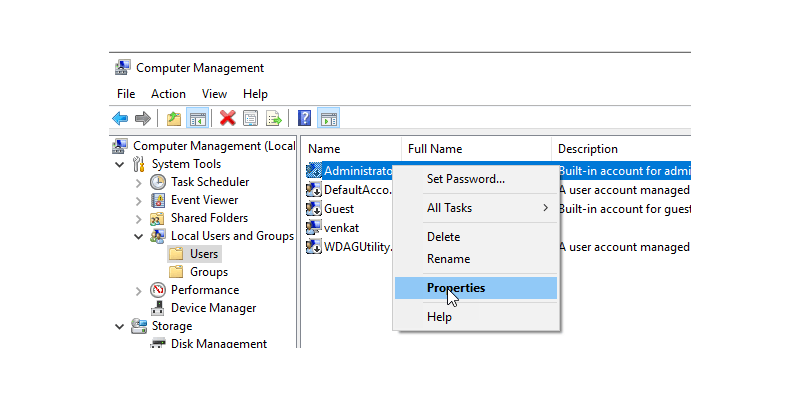Click the Export List toolbar icon
This screenshot has width=800, height=400.
point(274,118)
